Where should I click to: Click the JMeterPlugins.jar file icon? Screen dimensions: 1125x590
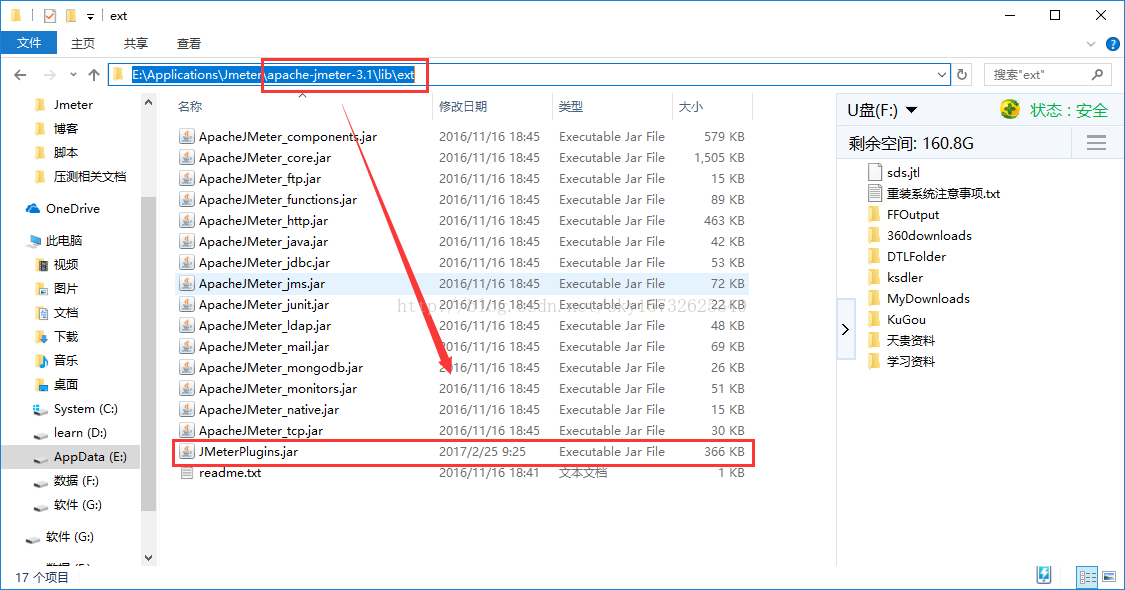pos(187,451)
